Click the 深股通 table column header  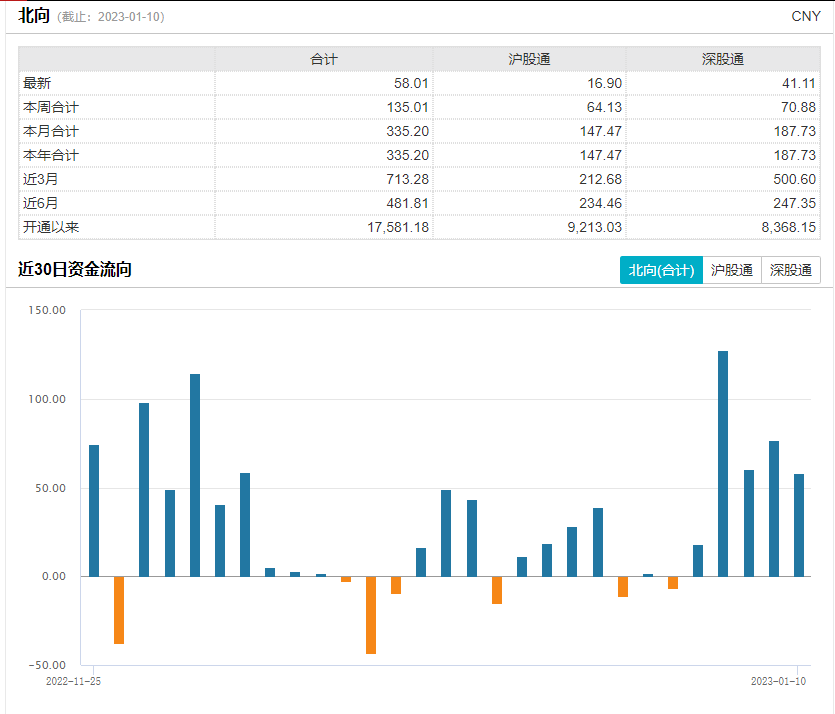pos(723,59)
